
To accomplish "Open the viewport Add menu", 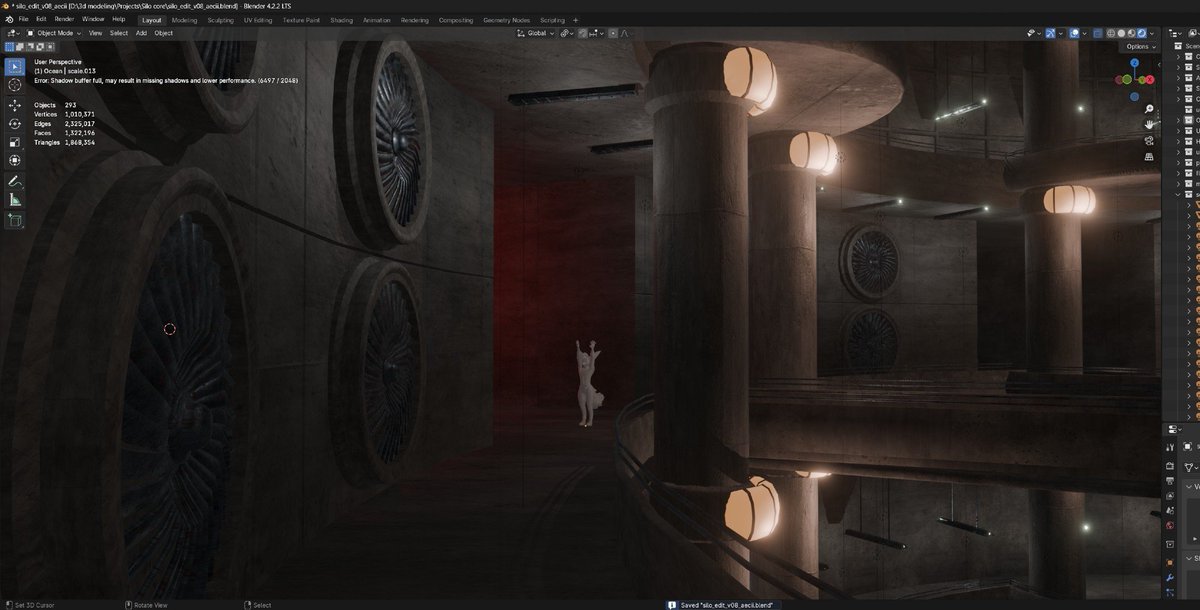I will (141, 33).
